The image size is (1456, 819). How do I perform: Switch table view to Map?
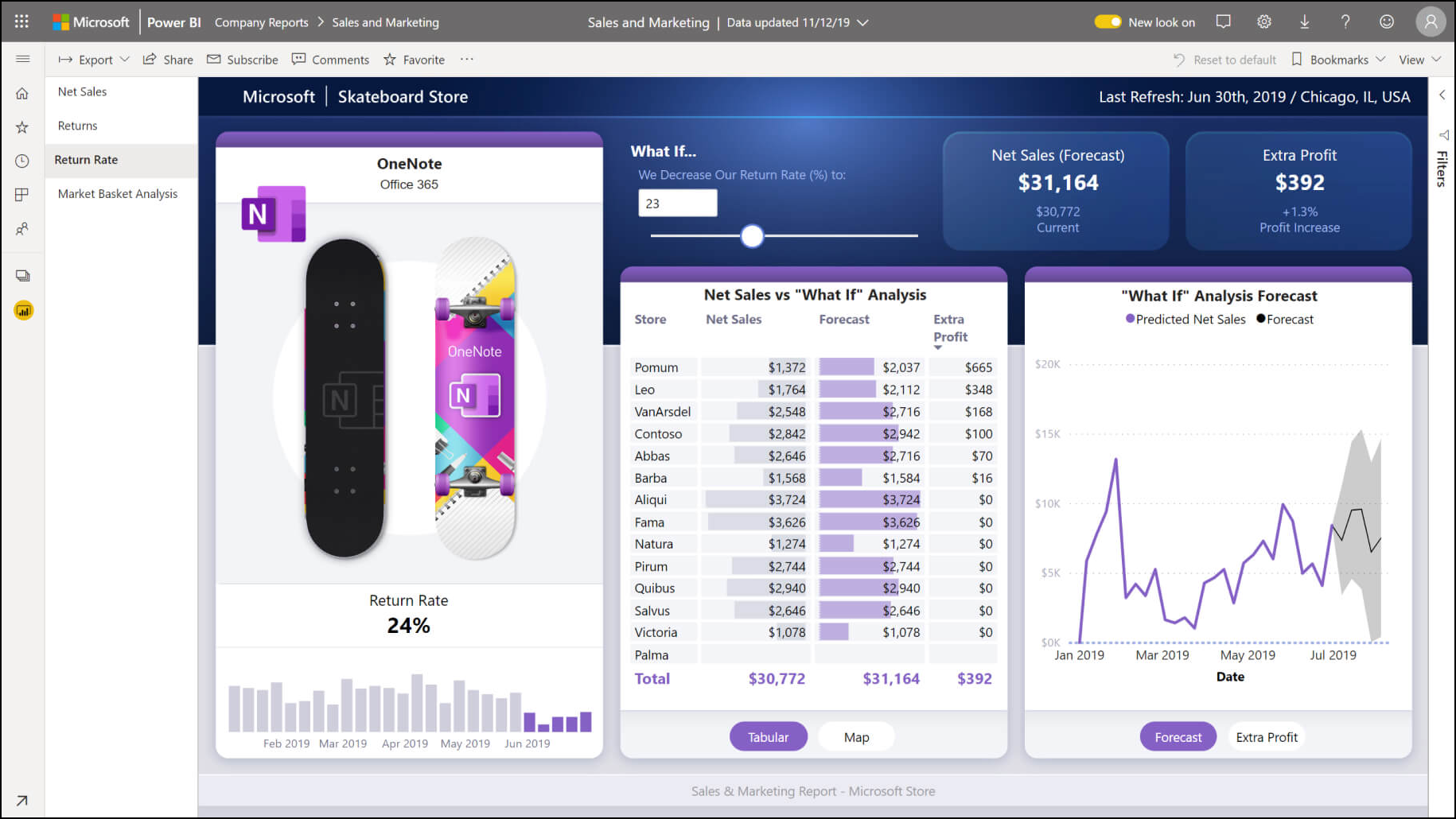coord(856,737)
